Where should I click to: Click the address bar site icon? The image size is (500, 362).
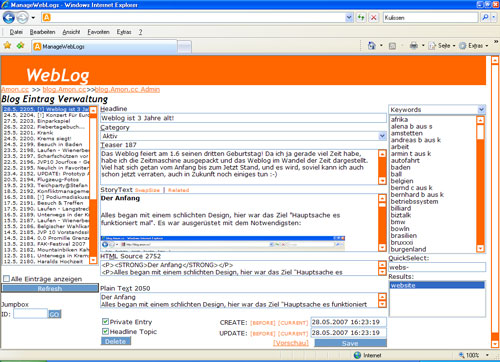coord(47,17)
